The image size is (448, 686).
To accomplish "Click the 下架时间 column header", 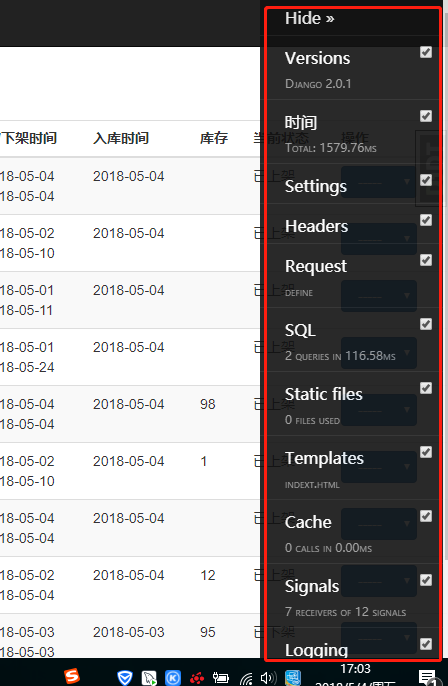I will click(29, 138).
